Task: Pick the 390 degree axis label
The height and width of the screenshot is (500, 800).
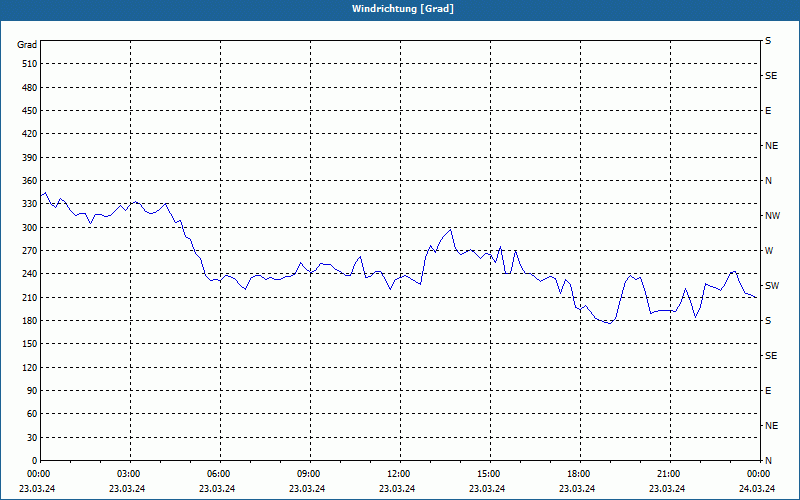Action: pyautogui.click(x=30, y=158)
